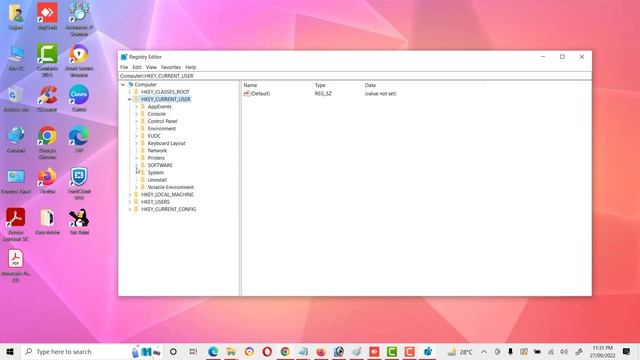Open File Explorer from the taskbar
The height and width of the screenshot is (360, 640).
tap(231, 351)
